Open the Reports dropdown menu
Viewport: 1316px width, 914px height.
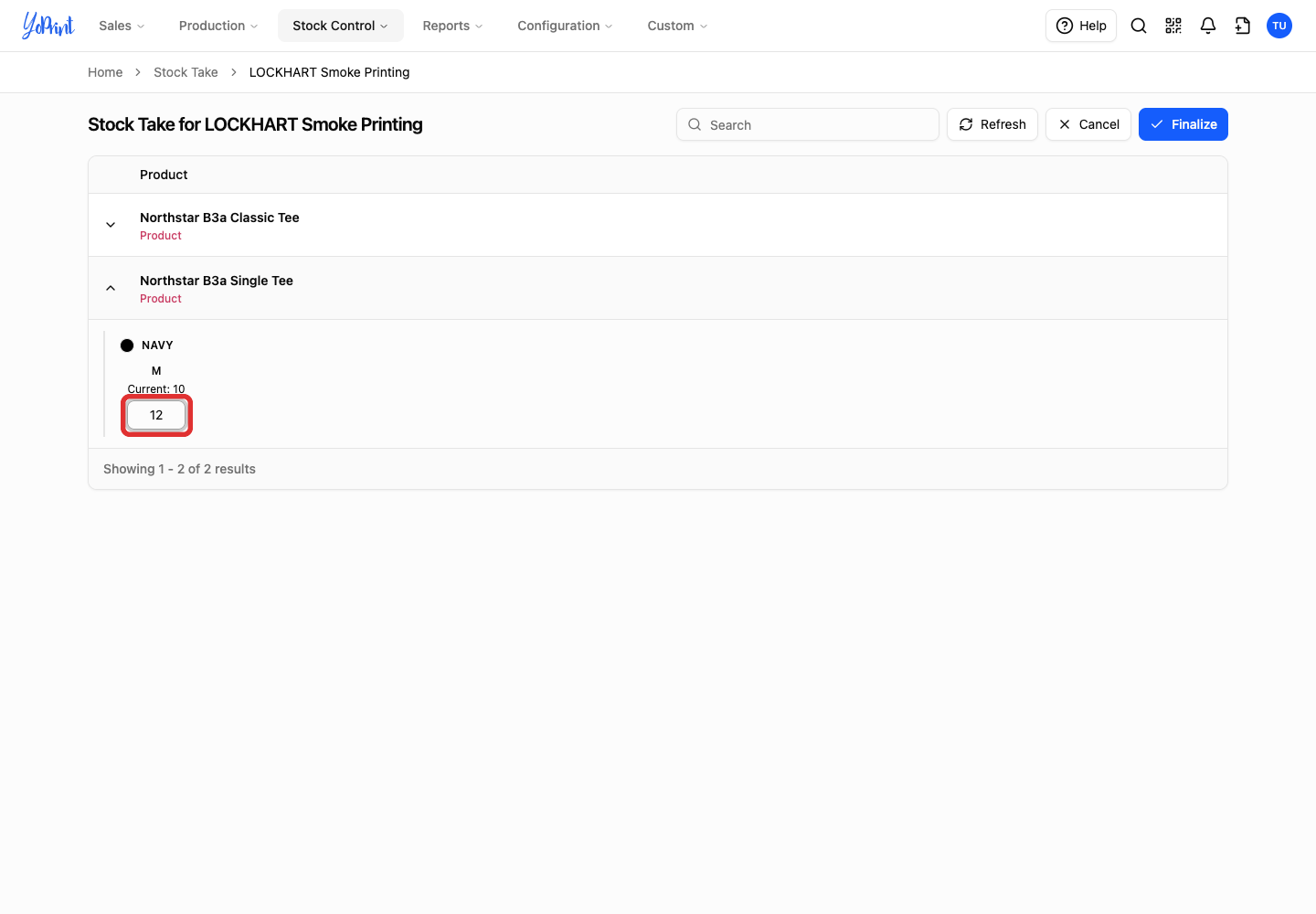[x=452, y=26]
